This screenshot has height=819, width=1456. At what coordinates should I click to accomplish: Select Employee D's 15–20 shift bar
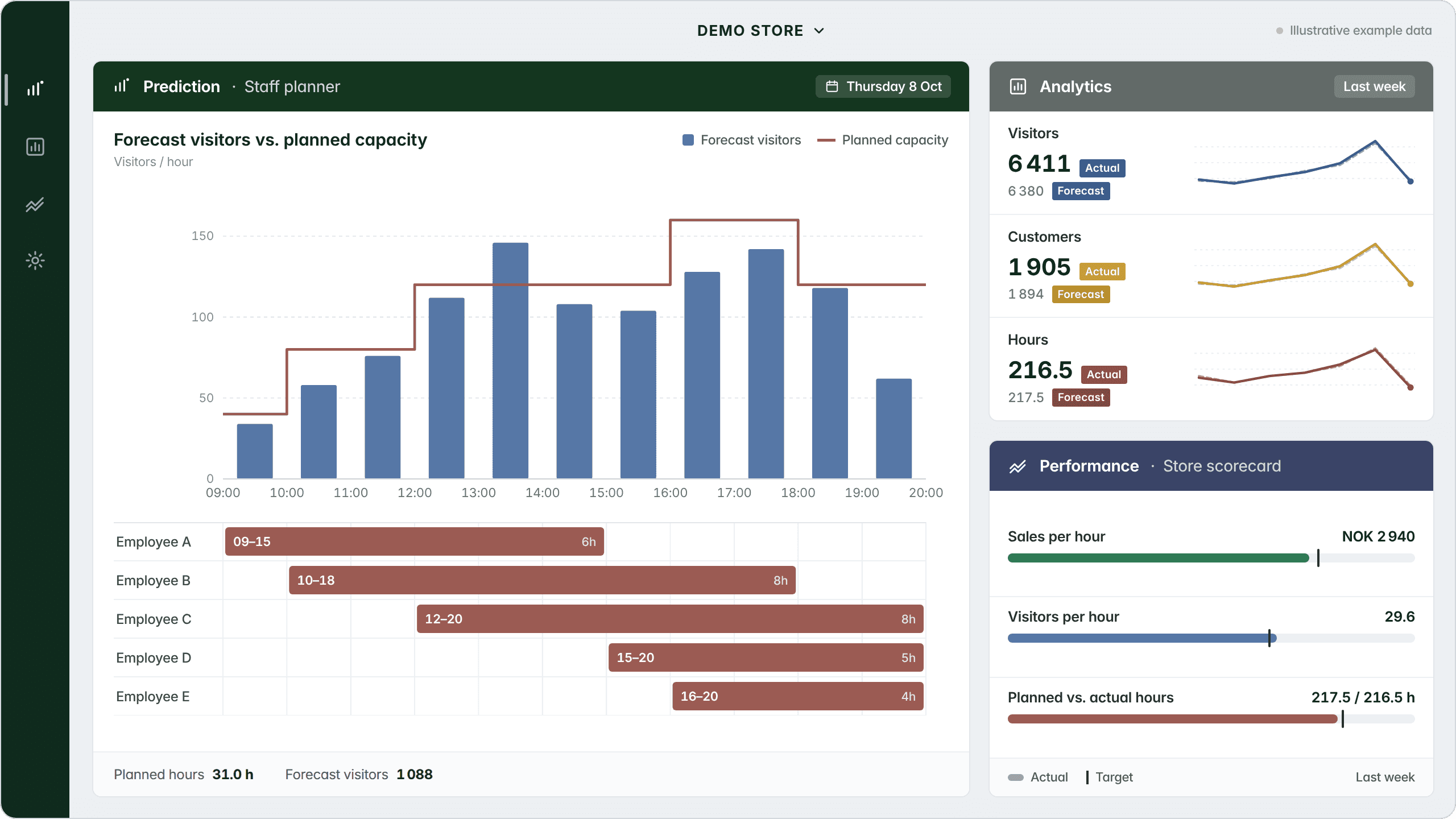point(766,657)
